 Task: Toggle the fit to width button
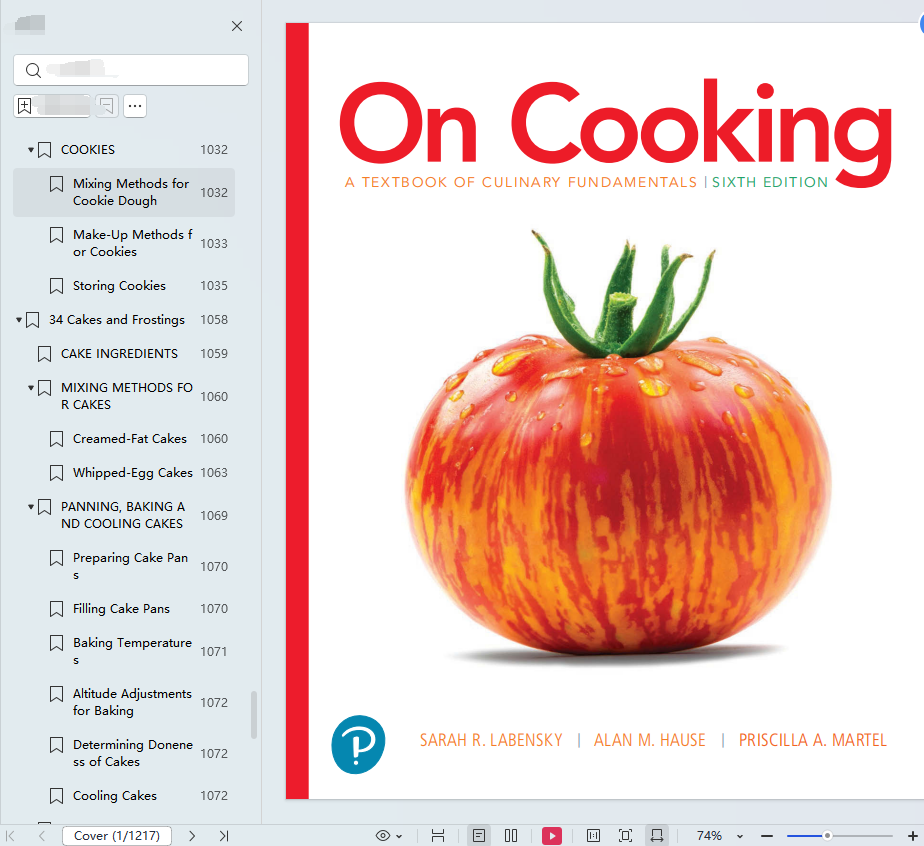click(656, 835)
